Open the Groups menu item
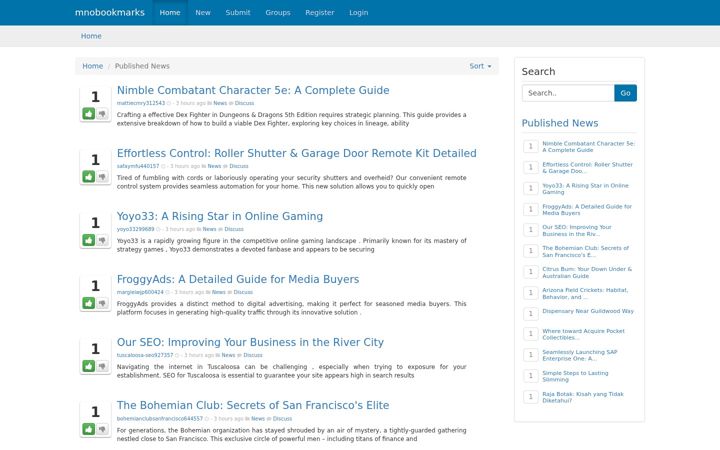This screenshot has width=720, height=450. [278, 12]
